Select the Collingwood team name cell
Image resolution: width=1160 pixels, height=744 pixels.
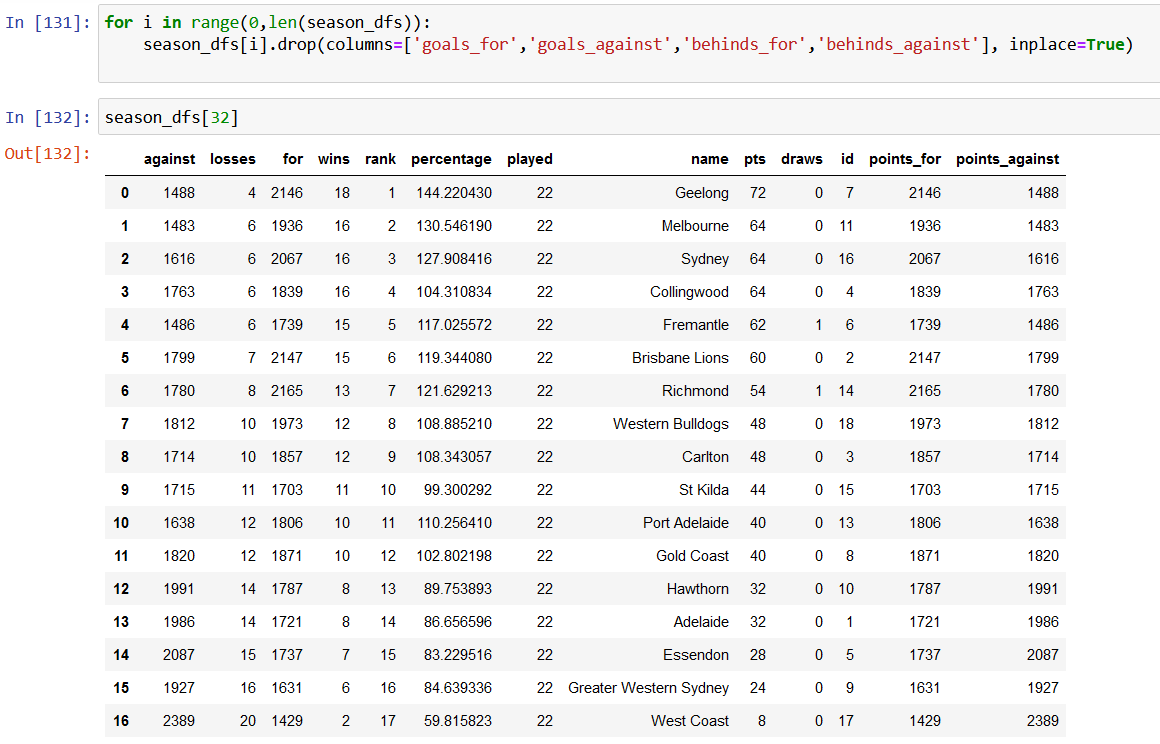(689, 292)
